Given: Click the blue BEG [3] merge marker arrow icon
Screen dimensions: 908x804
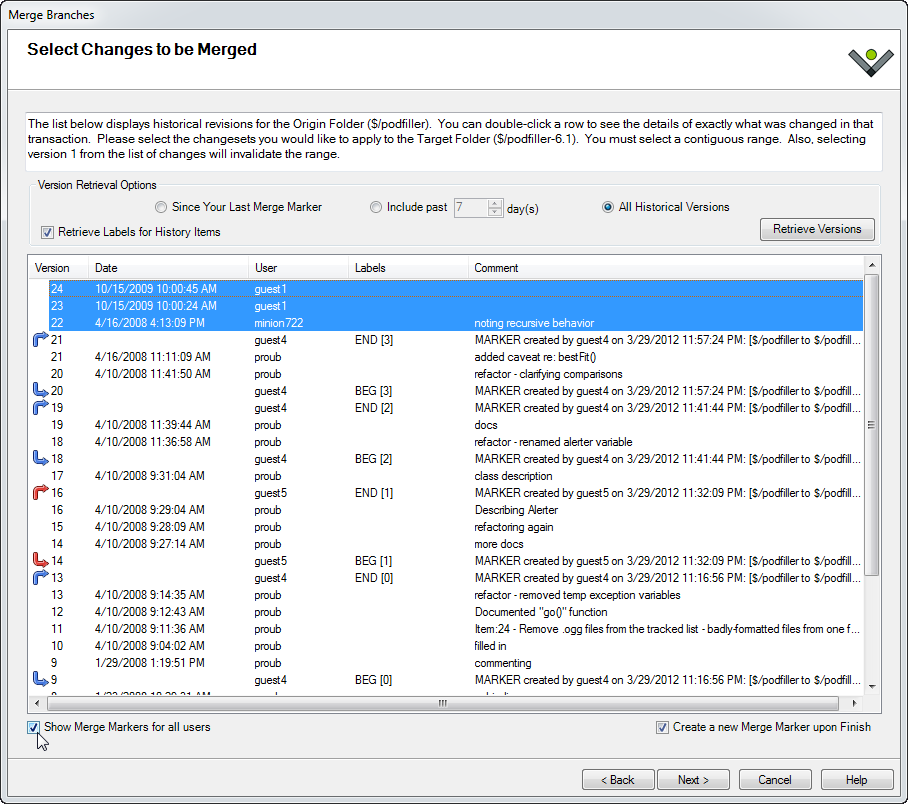Looking at the screenshot, I should 41,391.
